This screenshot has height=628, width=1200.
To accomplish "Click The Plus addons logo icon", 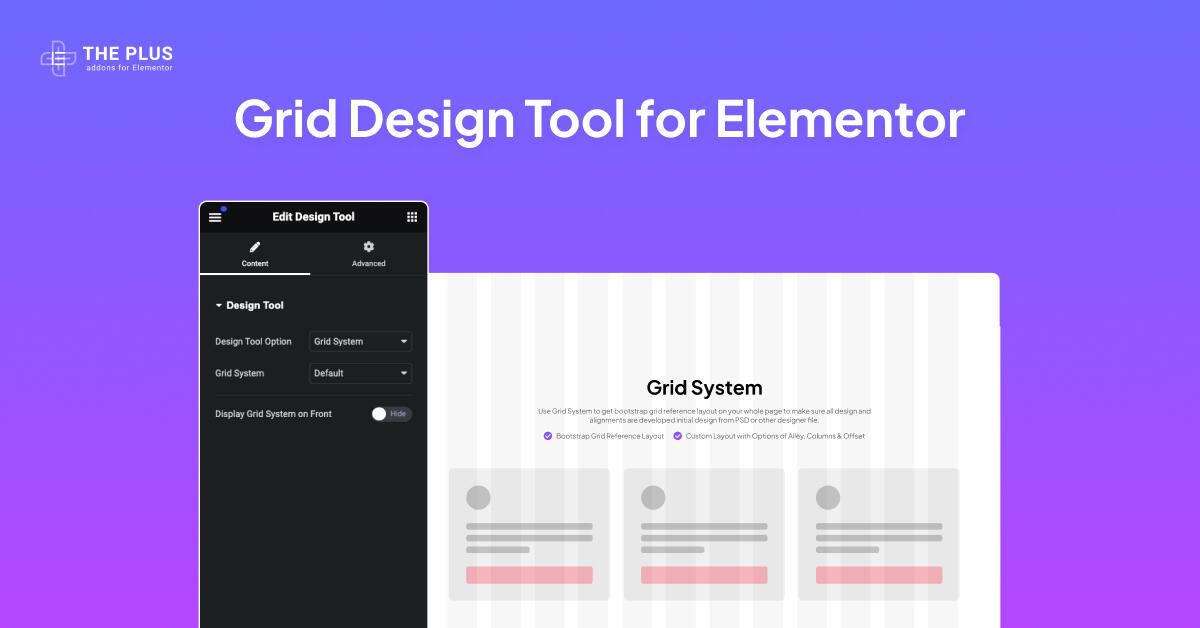I will [58, 59].
